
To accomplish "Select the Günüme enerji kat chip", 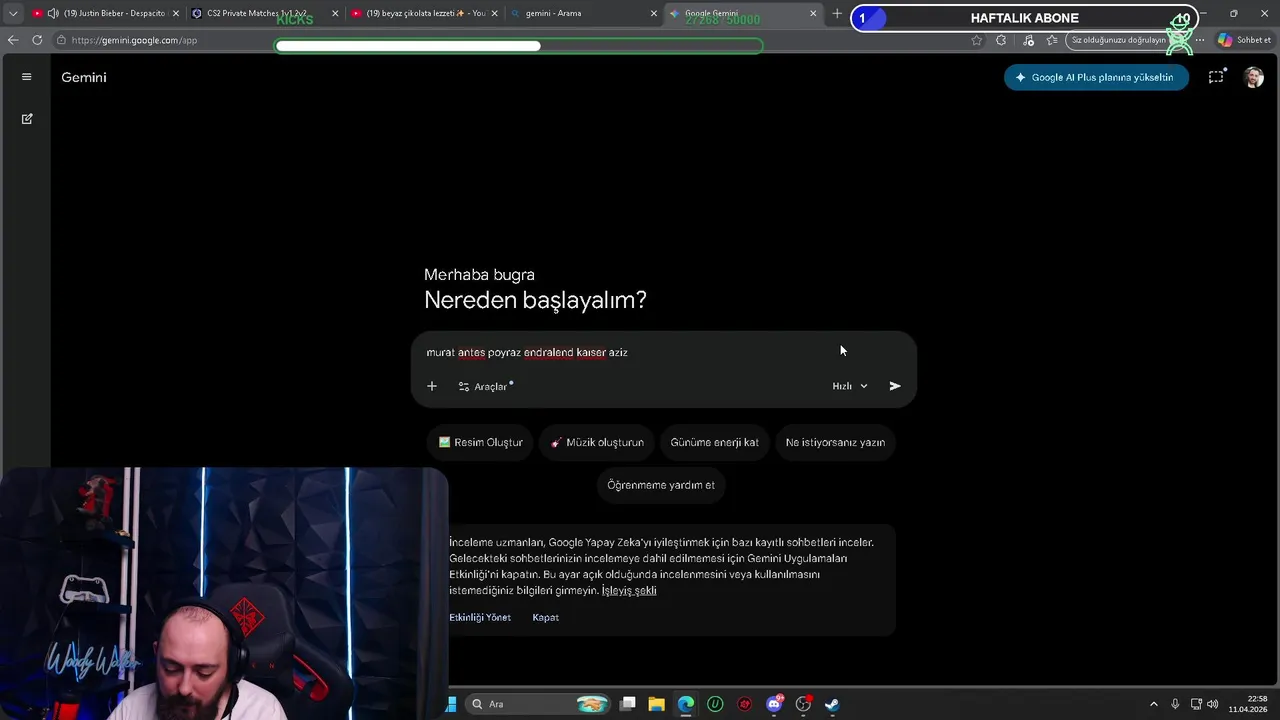I will point(714,442).
